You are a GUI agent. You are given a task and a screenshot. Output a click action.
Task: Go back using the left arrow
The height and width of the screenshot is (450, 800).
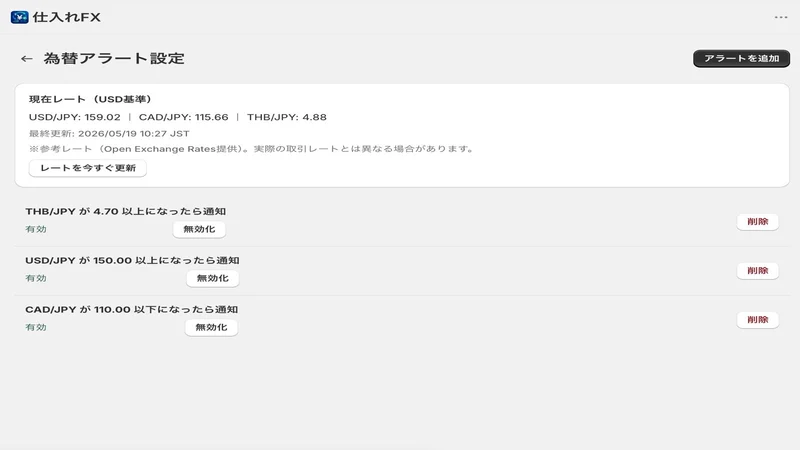pos(27,59)
